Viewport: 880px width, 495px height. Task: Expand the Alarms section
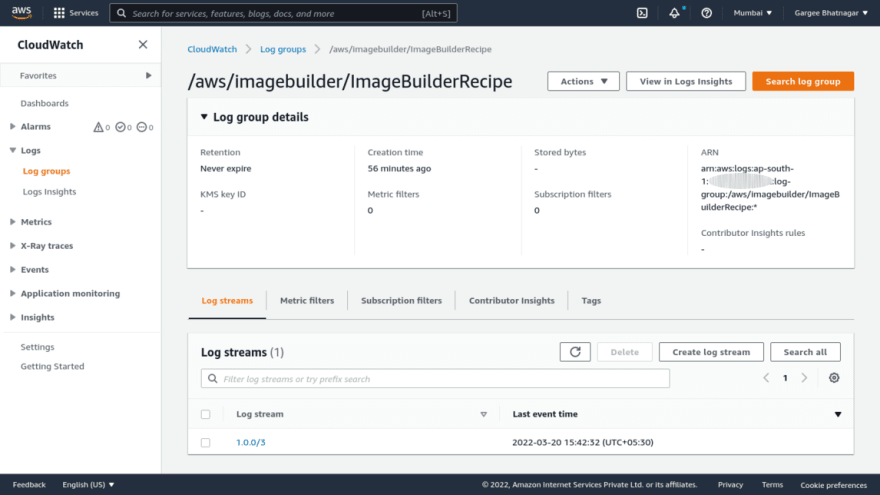(12, 126)
